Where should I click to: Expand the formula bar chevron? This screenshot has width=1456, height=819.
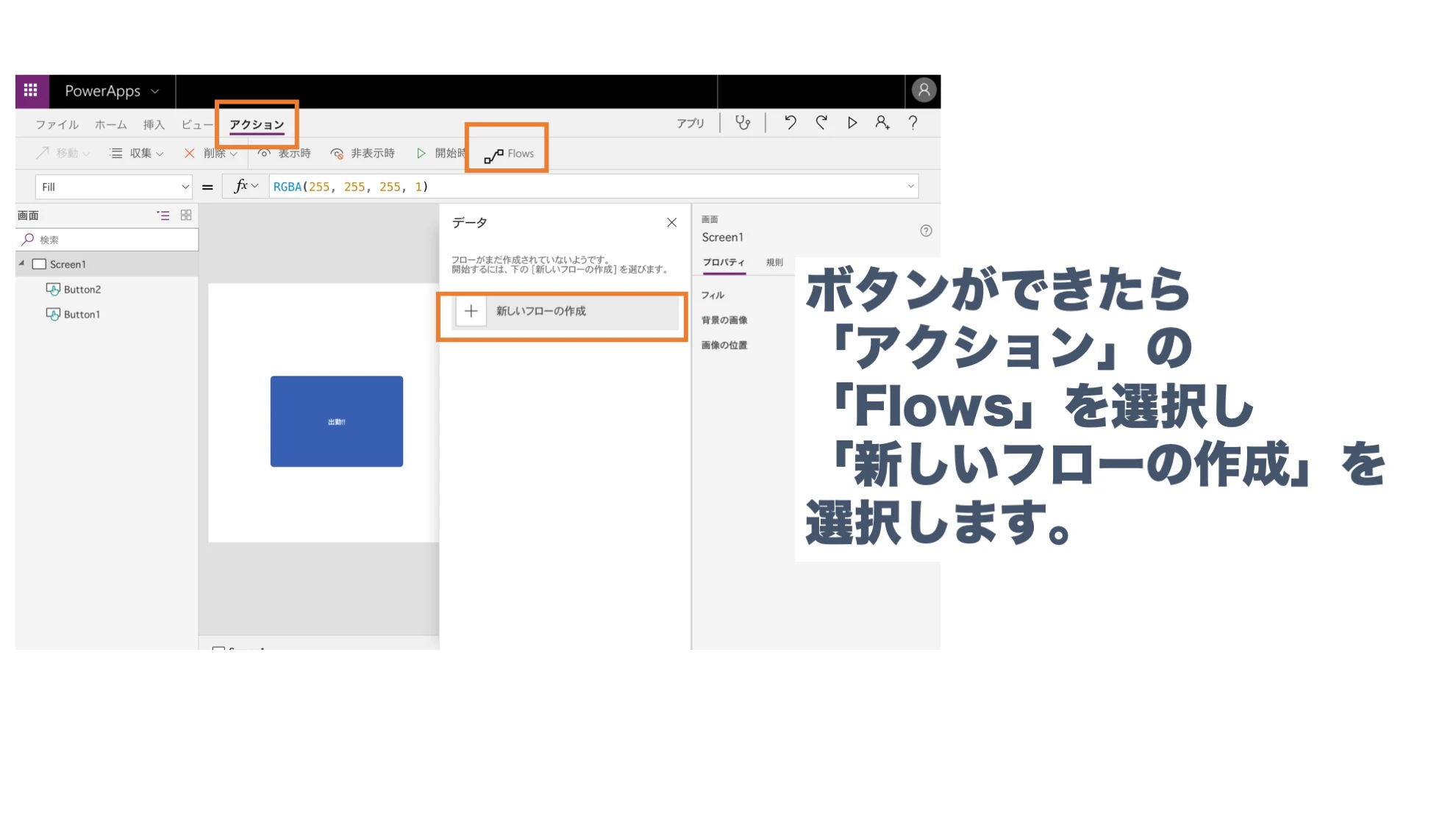[910, 187]
